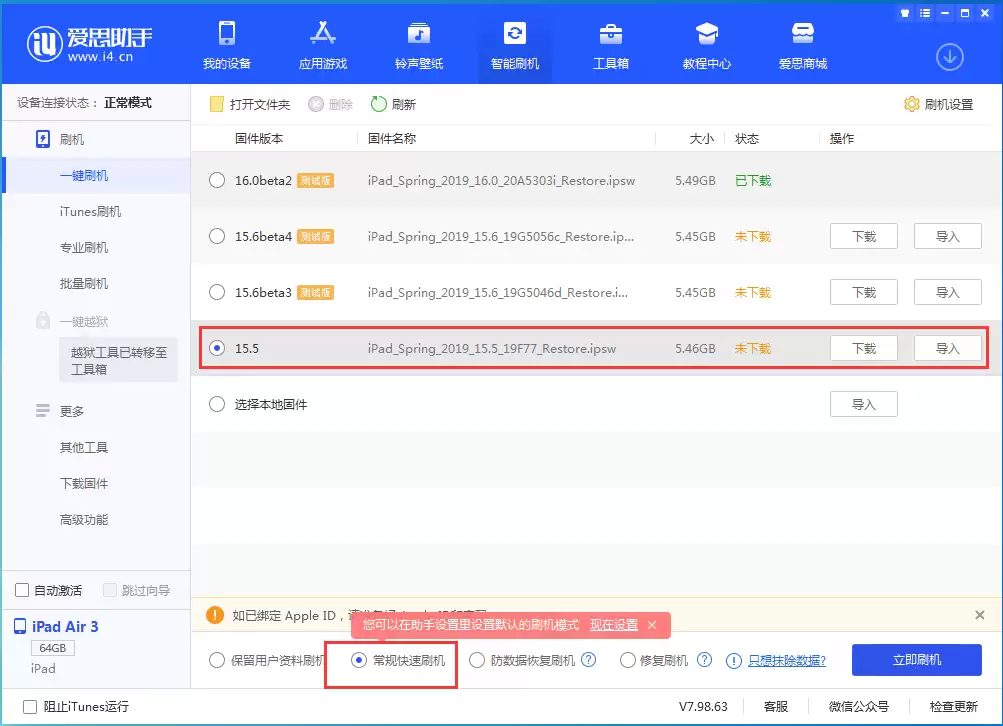Import firmware for the 15.6beta4 row
Screen dimensions: 1003x726
[947, 236]
